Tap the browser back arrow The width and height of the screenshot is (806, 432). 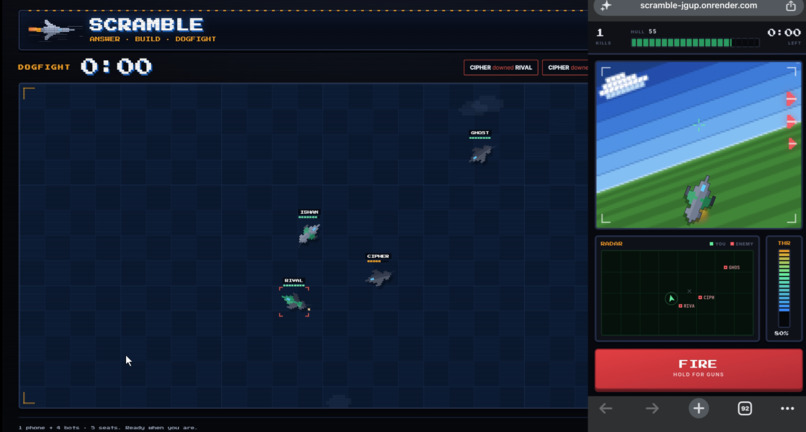(x=606, y=408)
